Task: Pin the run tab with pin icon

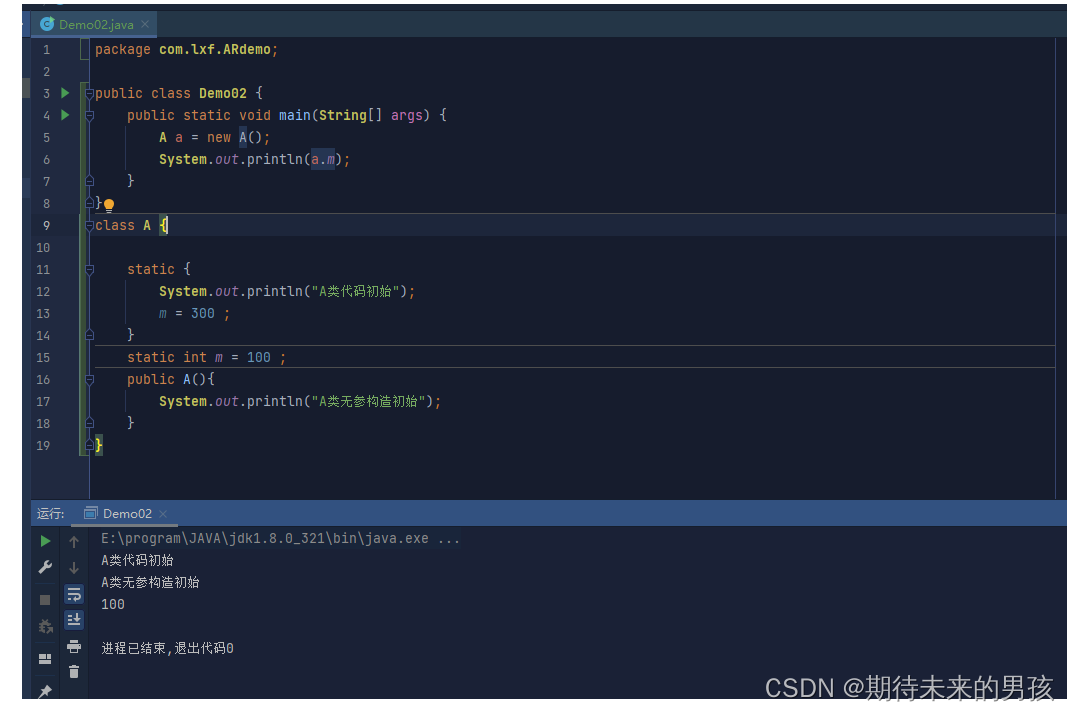Action: coord(45,691)
